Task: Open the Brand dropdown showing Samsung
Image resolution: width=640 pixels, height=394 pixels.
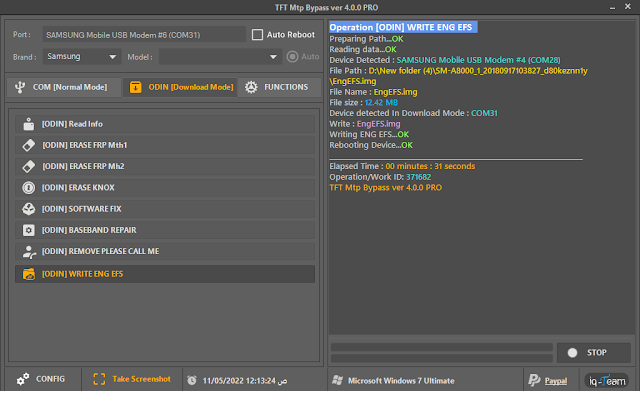Action: [x=82, y=57]
